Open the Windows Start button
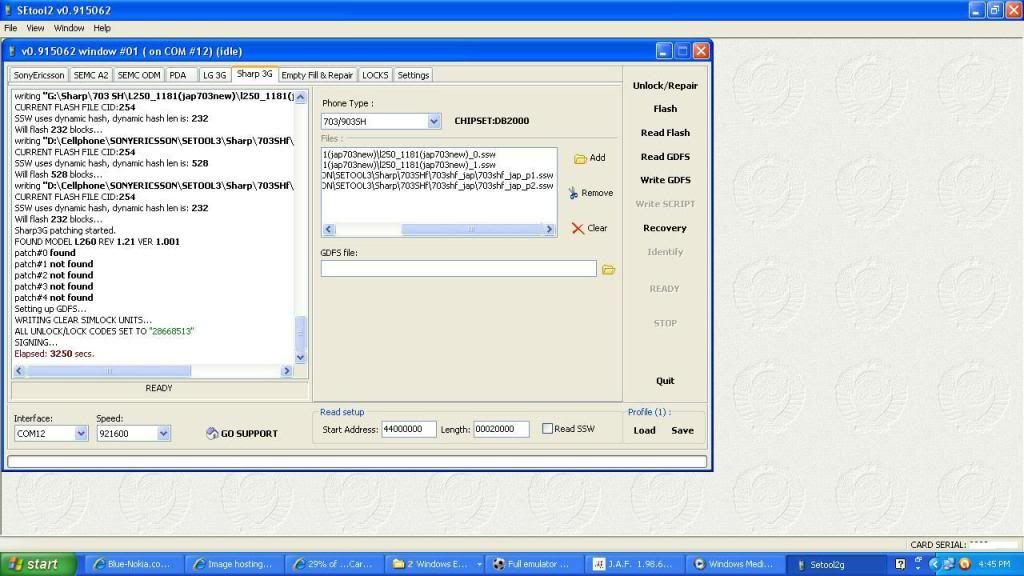Viewport: 1024px width, 576px height. point(34,564)
